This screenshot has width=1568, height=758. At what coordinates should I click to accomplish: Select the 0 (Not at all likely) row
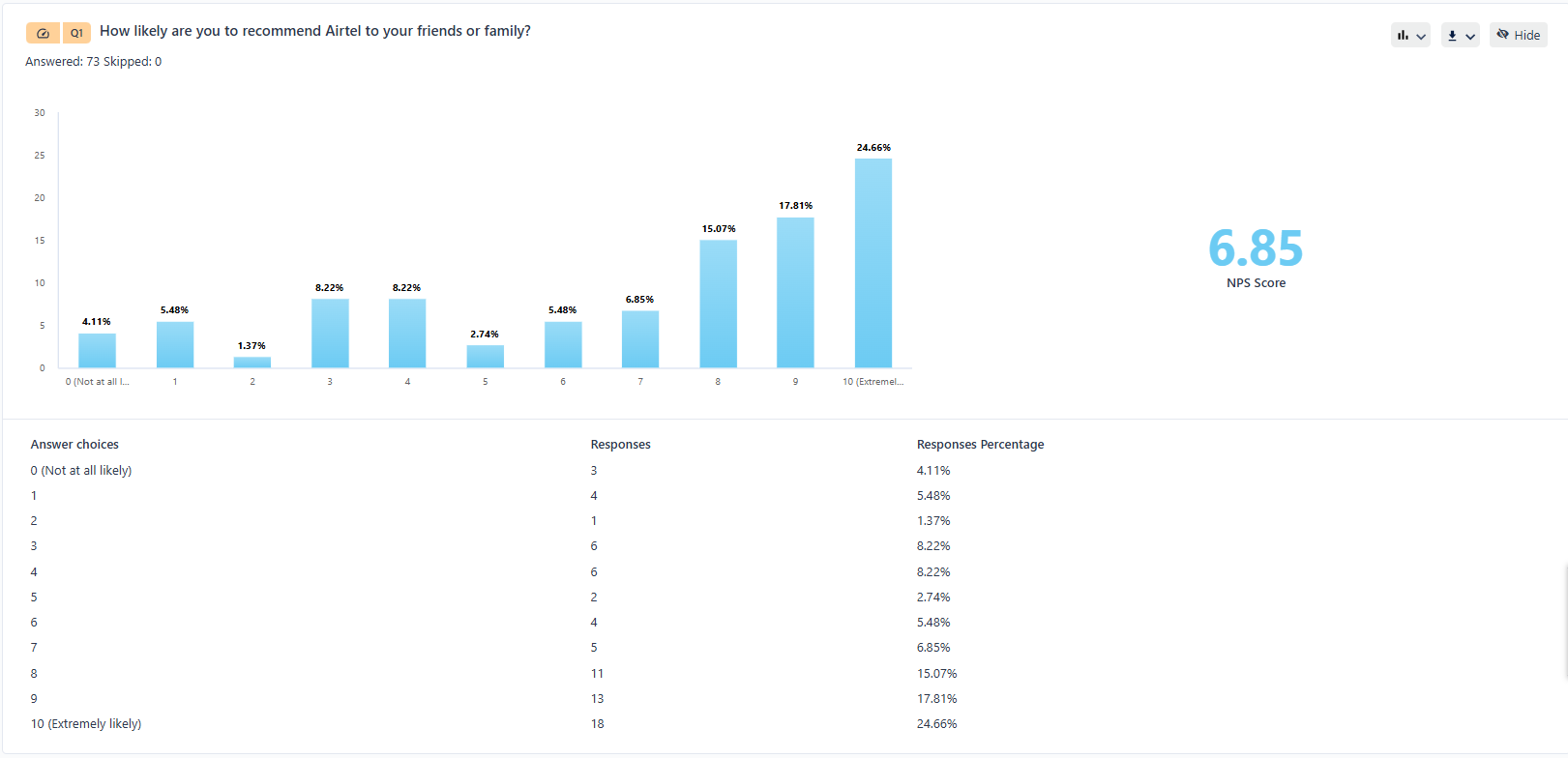click(81, 471)
